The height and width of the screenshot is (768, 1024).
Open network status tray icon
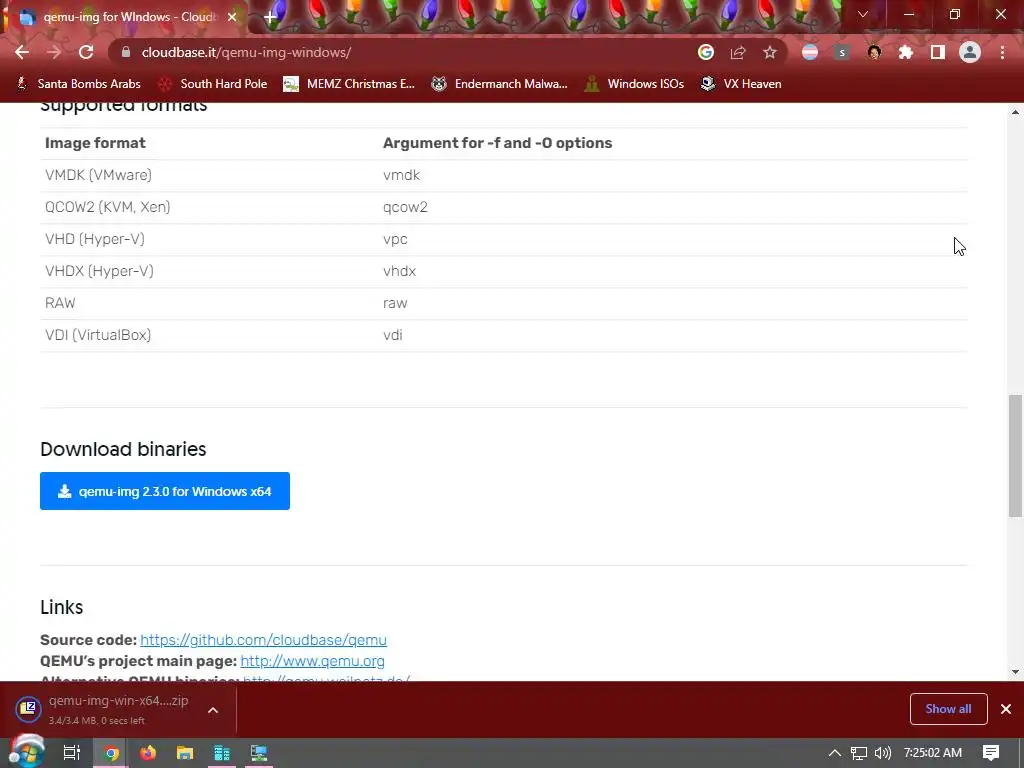(x=859, y=753)
